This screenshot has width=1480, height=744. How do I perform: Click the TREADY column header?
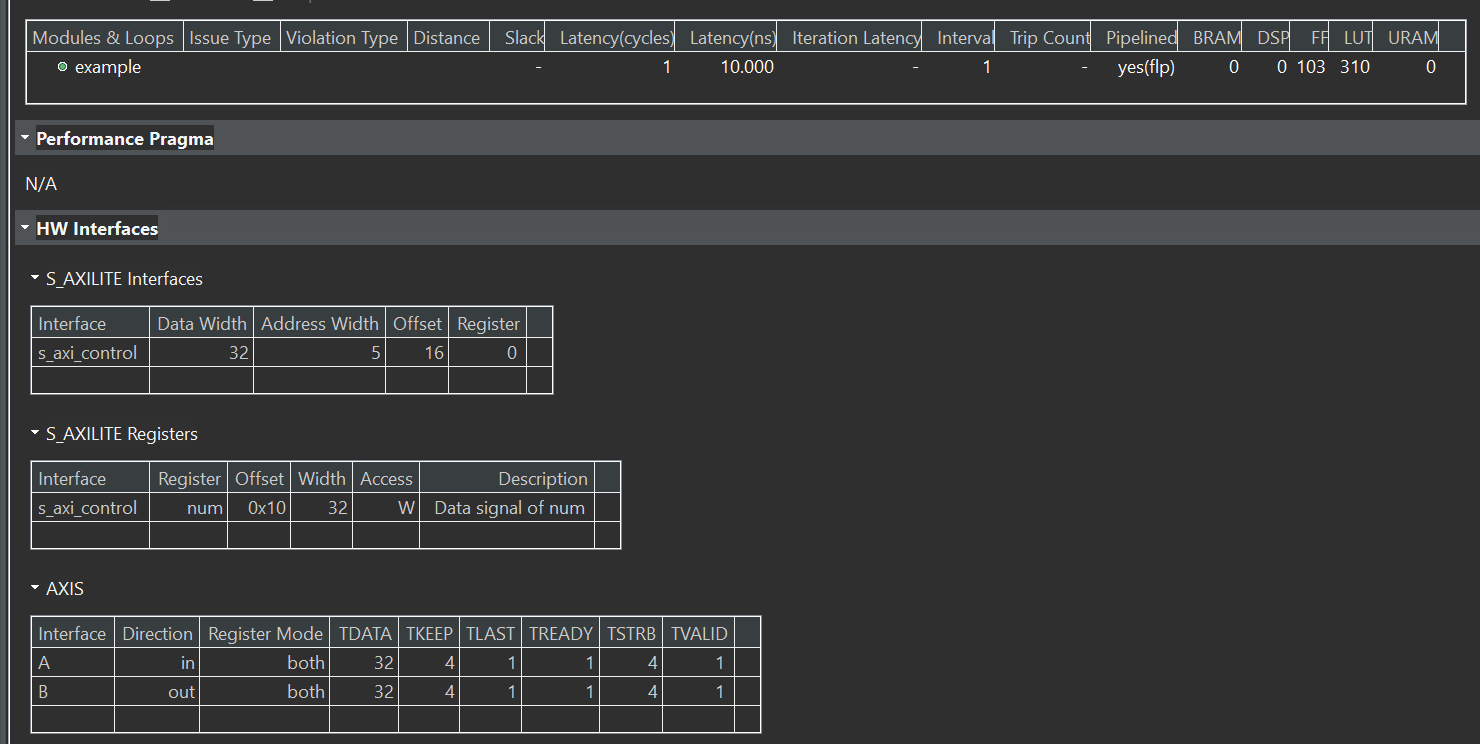click(x=561, y=633)
